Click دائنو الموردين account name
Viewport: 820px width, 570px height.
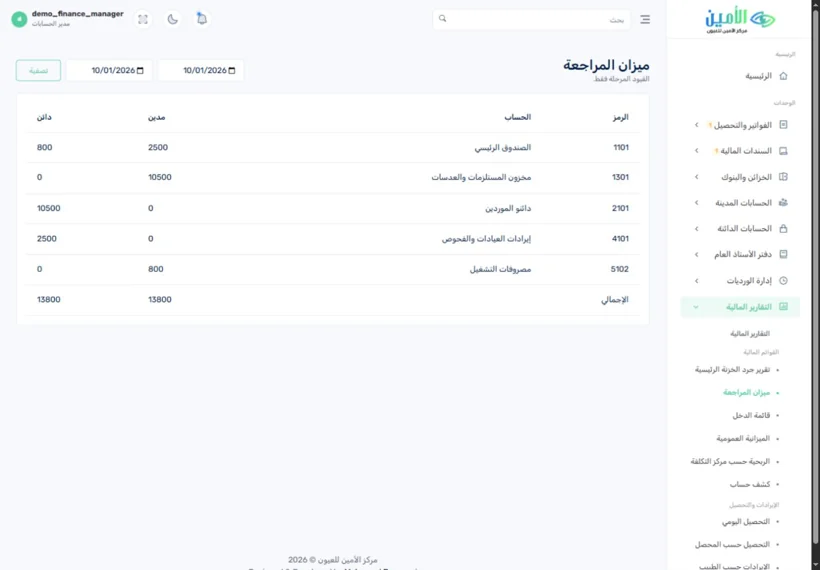[x=508, y=208]
